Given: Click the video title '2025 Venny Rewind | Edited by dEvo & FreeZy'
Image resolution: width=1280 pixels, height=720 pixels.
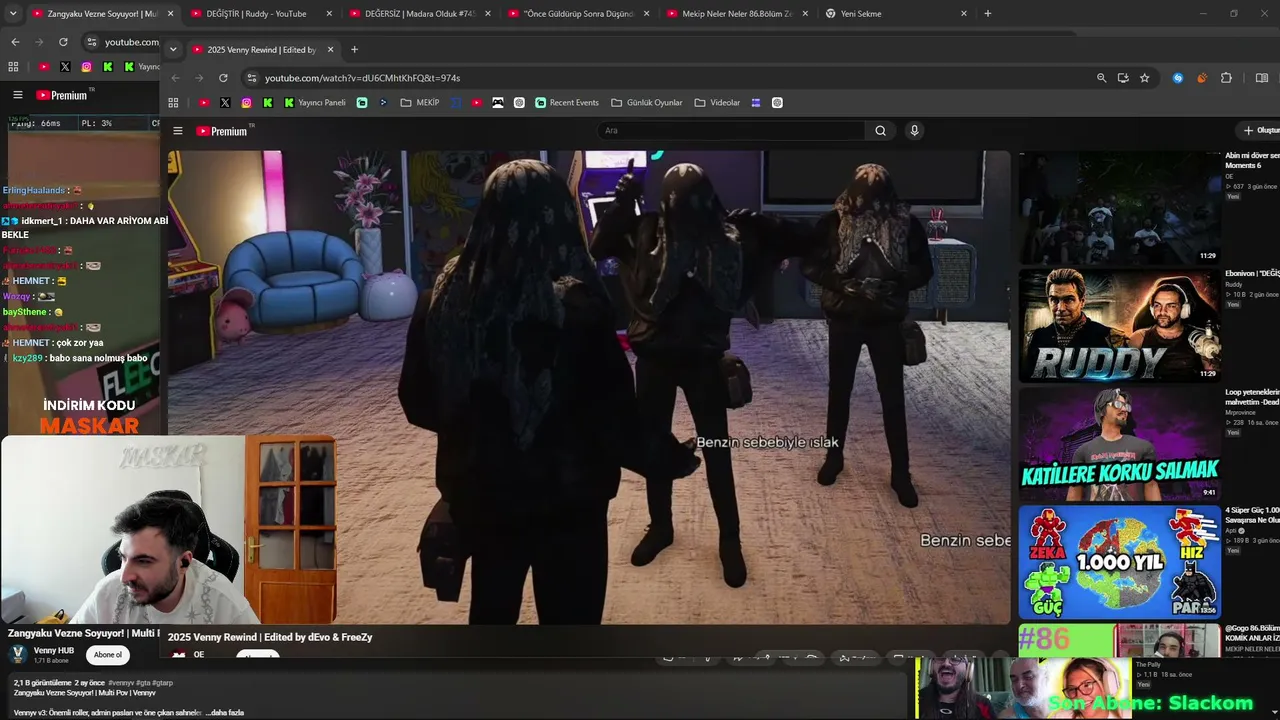Looking at the screenshot, I should [x=270, y=637].
